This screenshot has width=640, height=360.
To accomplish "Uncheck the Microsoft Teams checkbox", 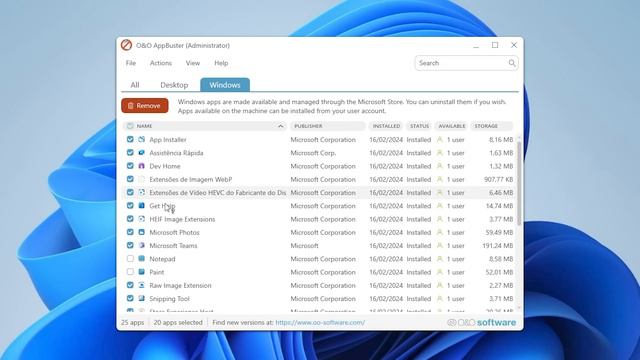I will 130,246.
